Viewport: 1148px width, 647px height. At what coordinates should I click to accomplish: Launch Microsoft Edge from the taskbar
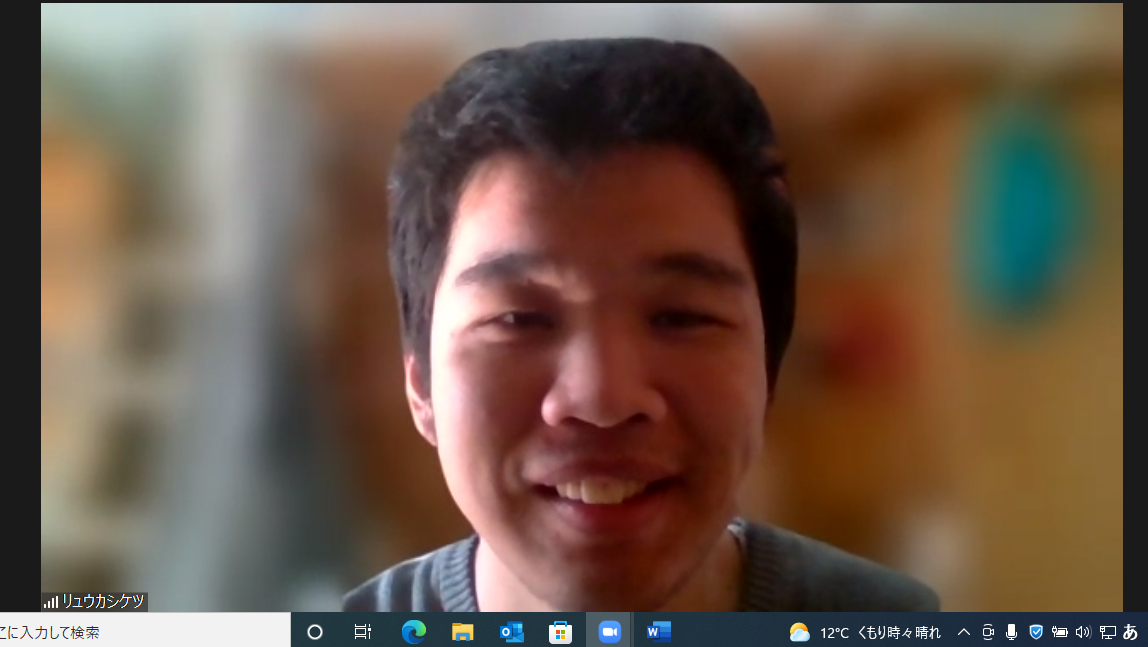[414, 632]
